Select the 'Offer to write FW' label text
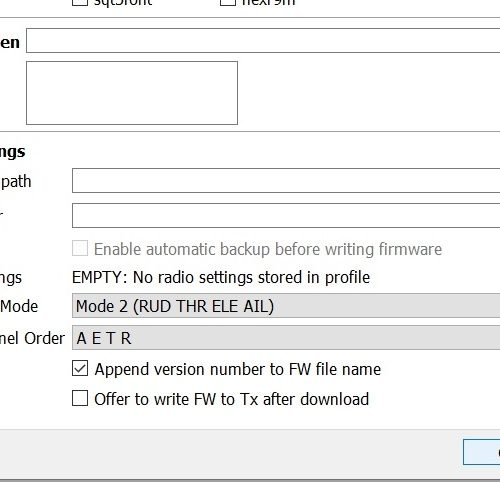This screenshot has width=500, height=482. pyautogui.click(x=232, y=399)
